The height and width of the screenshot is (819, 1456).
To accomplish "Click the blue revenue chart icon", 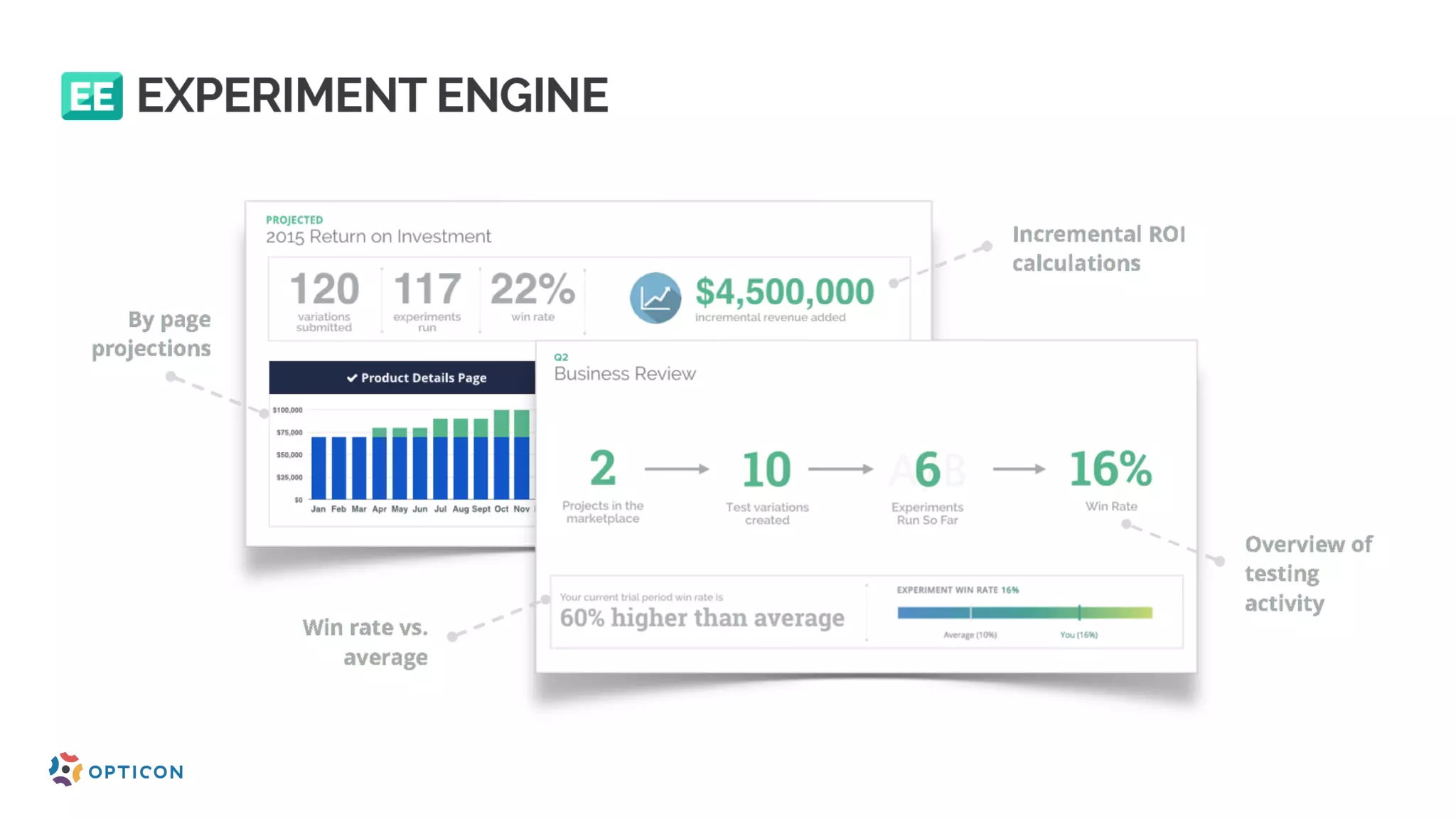I will pos(655,298).
